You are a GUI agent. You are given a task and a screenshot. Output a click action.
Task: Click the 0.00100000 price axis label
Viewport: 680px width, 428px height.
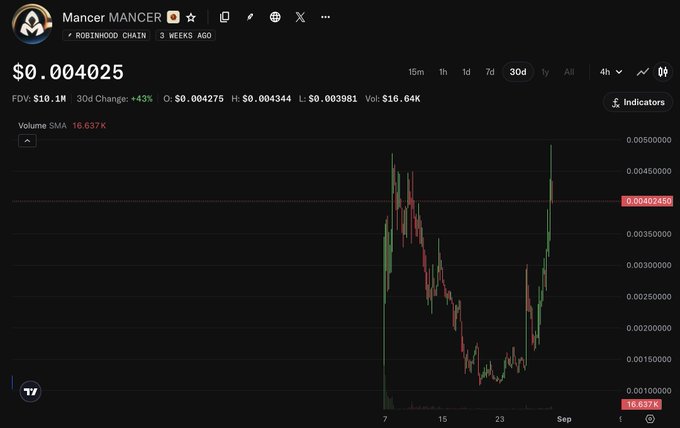pyautogui.click(x=649, y=391)
